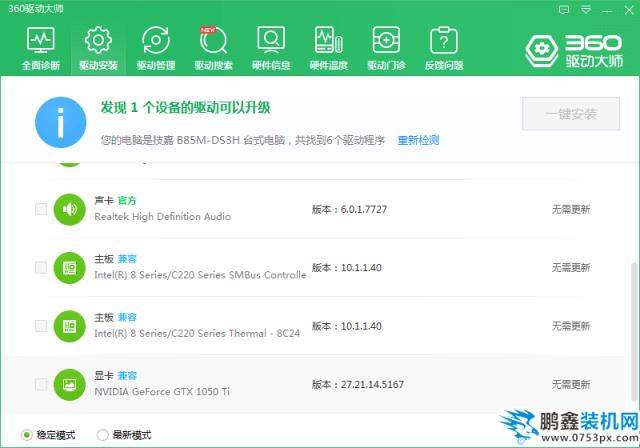Open the 全面诊断 full diagnosis section

pos(40,49)
